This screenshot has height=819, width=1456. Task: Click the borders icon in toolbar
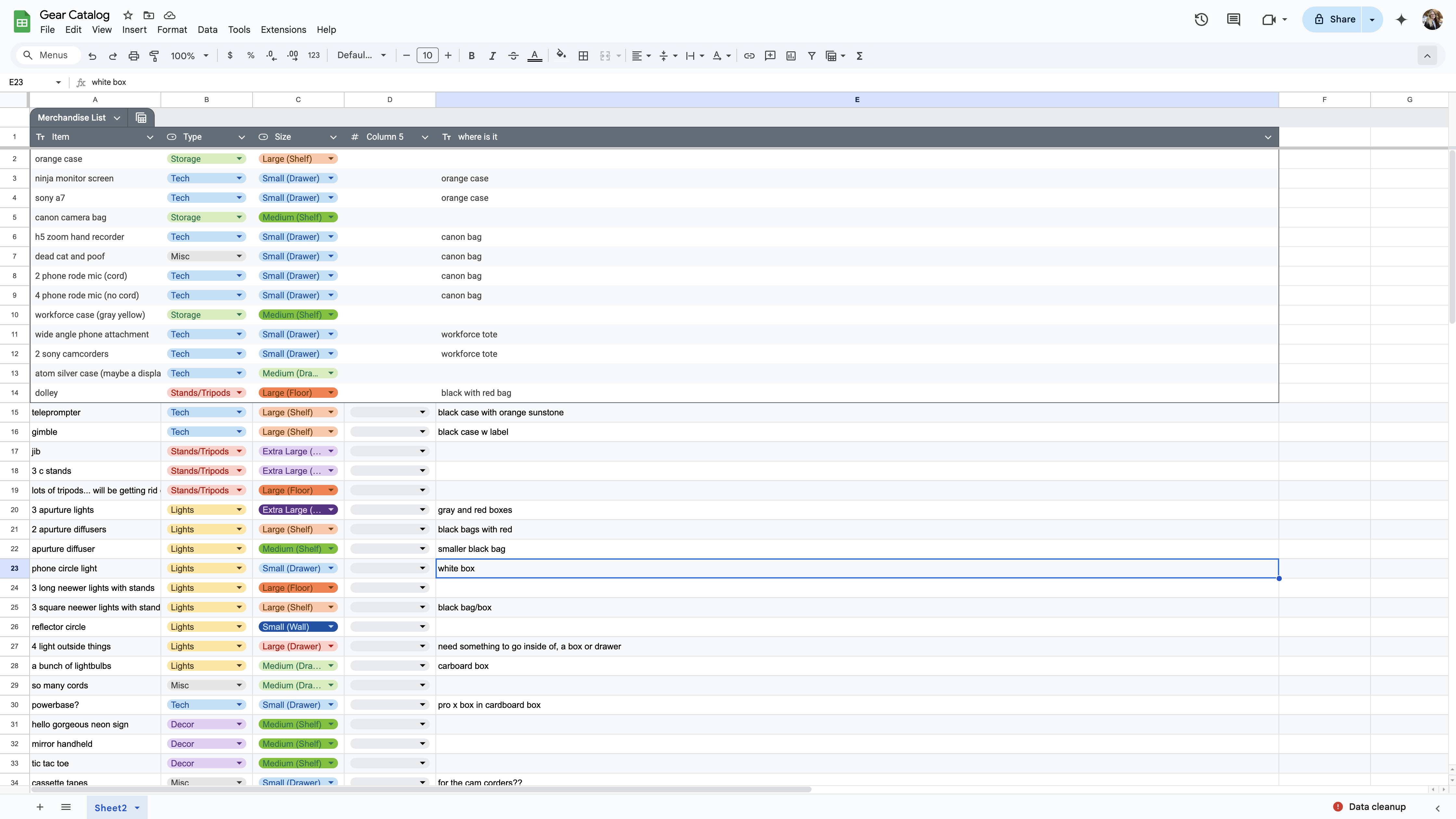pos(583,55)
